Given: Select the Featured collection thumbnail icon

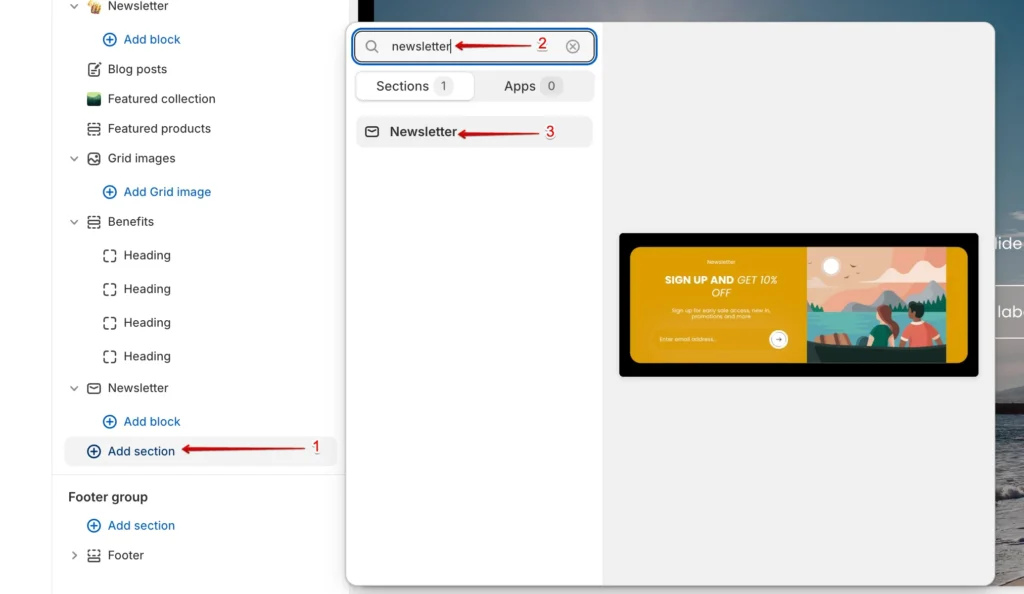Looking at the screenshot, I should coord(94,99).
